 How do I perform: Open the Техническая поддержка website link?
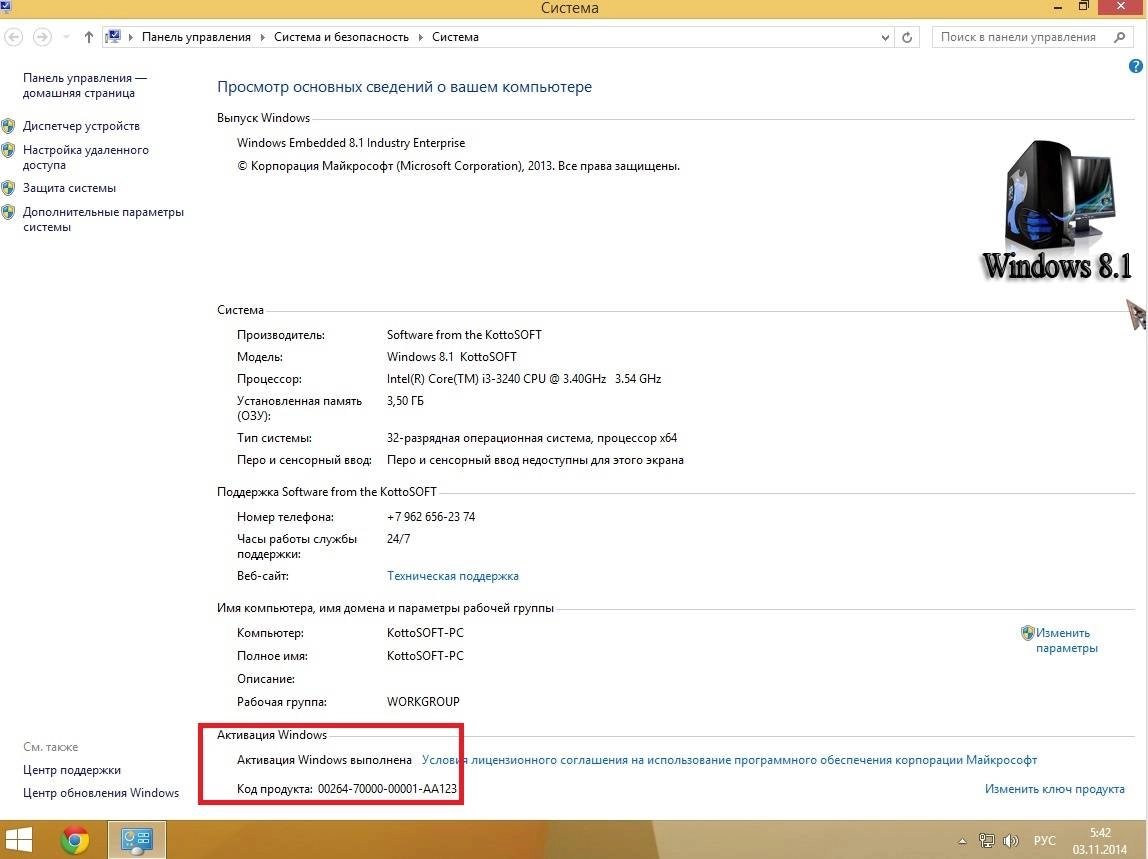[452, 576]
